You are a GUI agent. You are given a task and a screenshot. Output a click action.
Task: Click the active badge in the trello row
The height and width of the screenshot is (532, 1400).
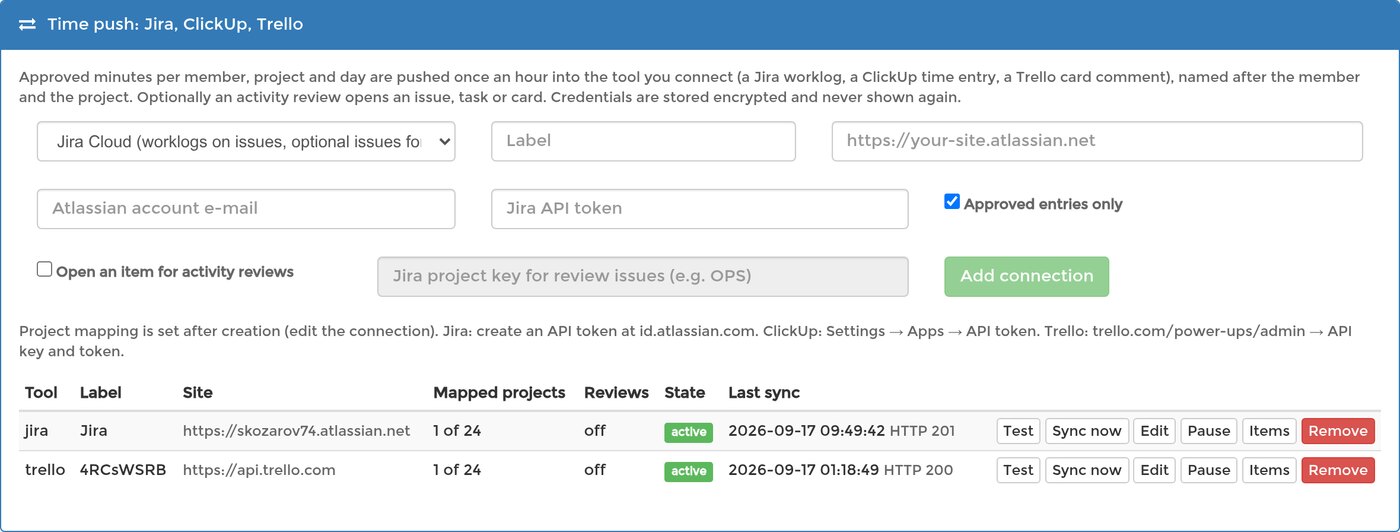pyautogui.click(x=688, y=471)
